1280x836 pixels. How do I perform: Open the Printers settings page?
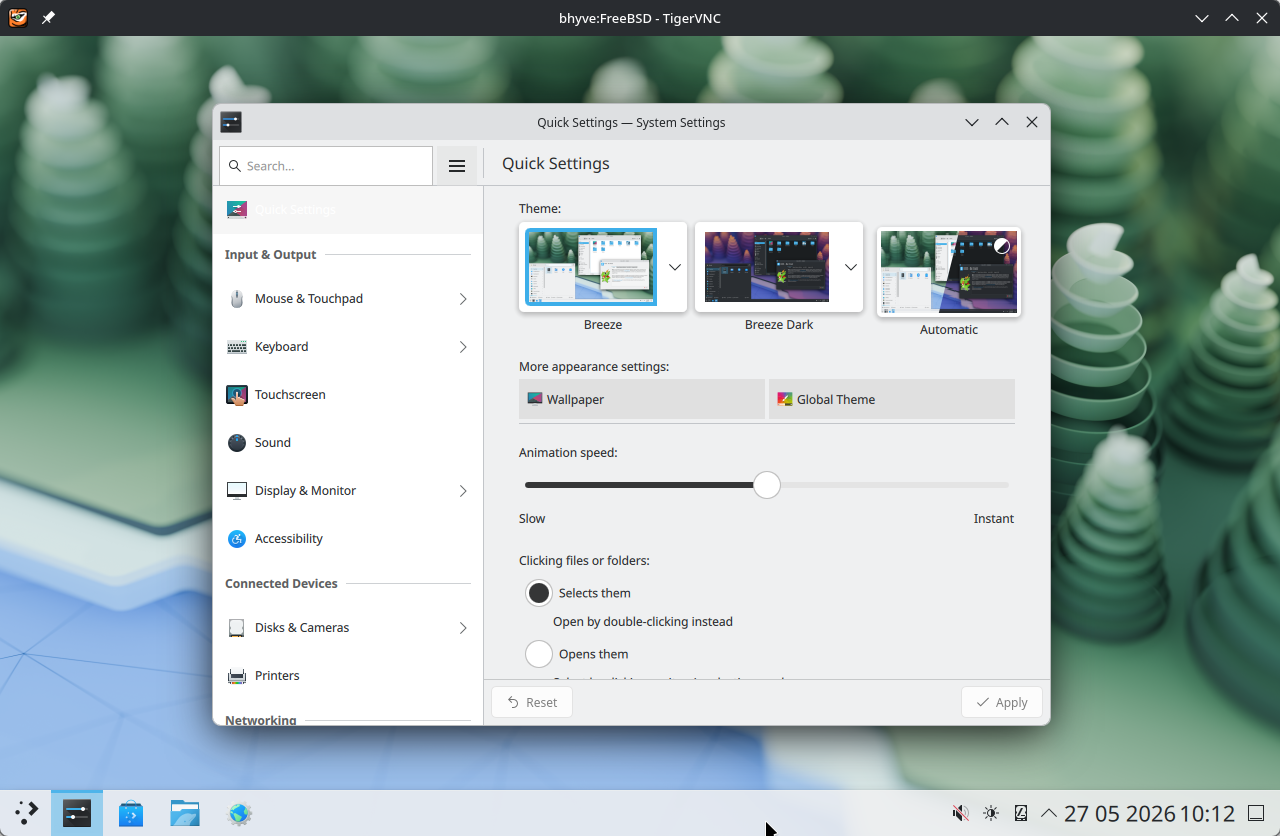(348, 676)
